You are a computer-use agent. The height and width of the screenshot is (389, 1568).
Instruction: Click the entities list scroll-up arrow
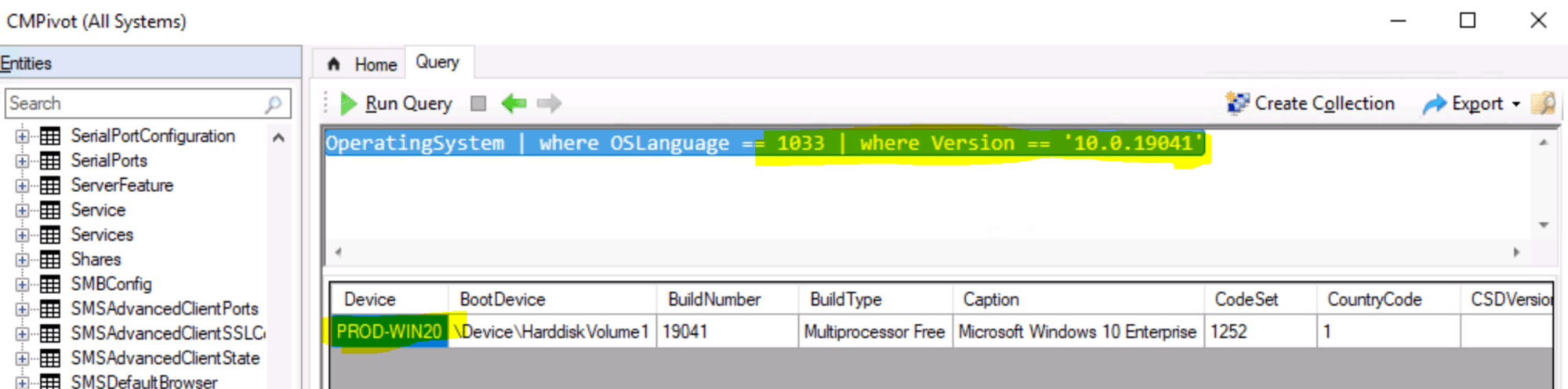click(278, 138)
